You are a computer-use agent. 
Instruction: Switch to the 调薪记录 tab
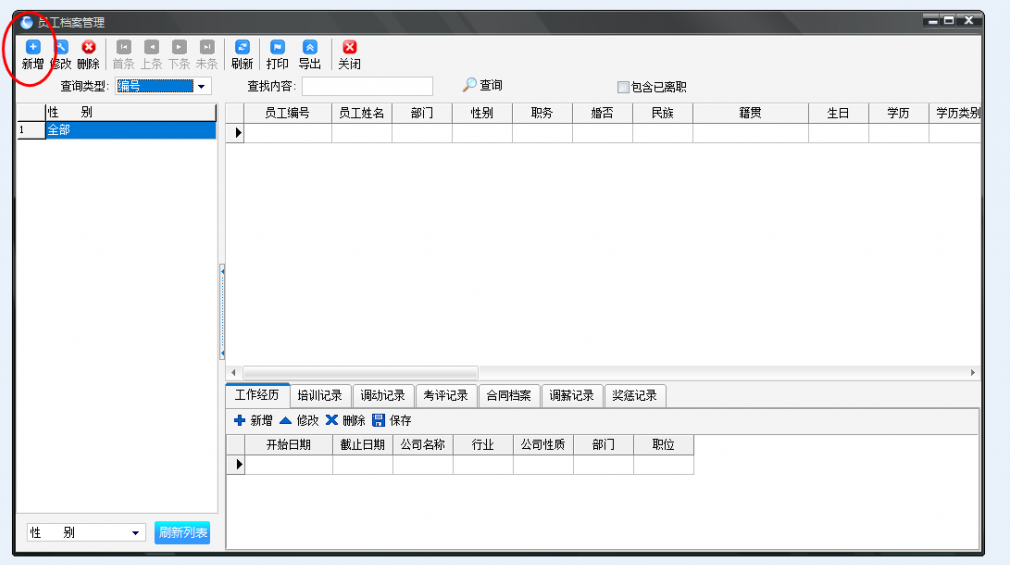pyautogui.click(x=571, y=396)
